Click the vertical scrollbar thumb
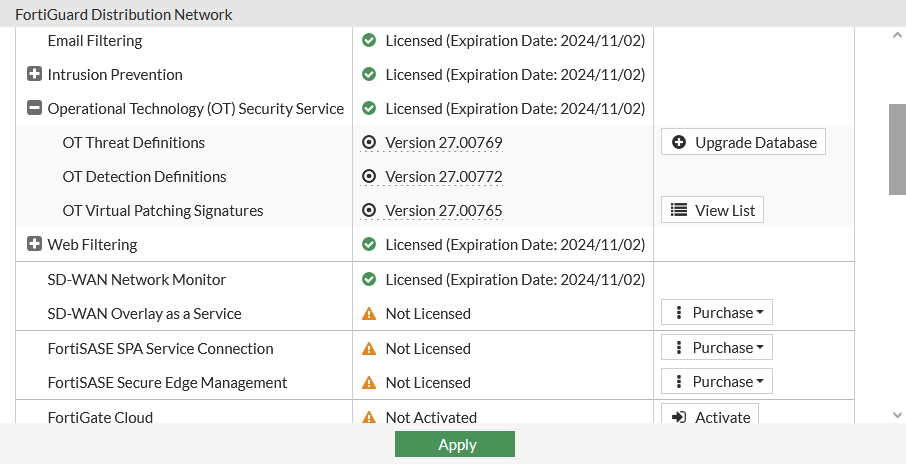 [x=897, y=149]
